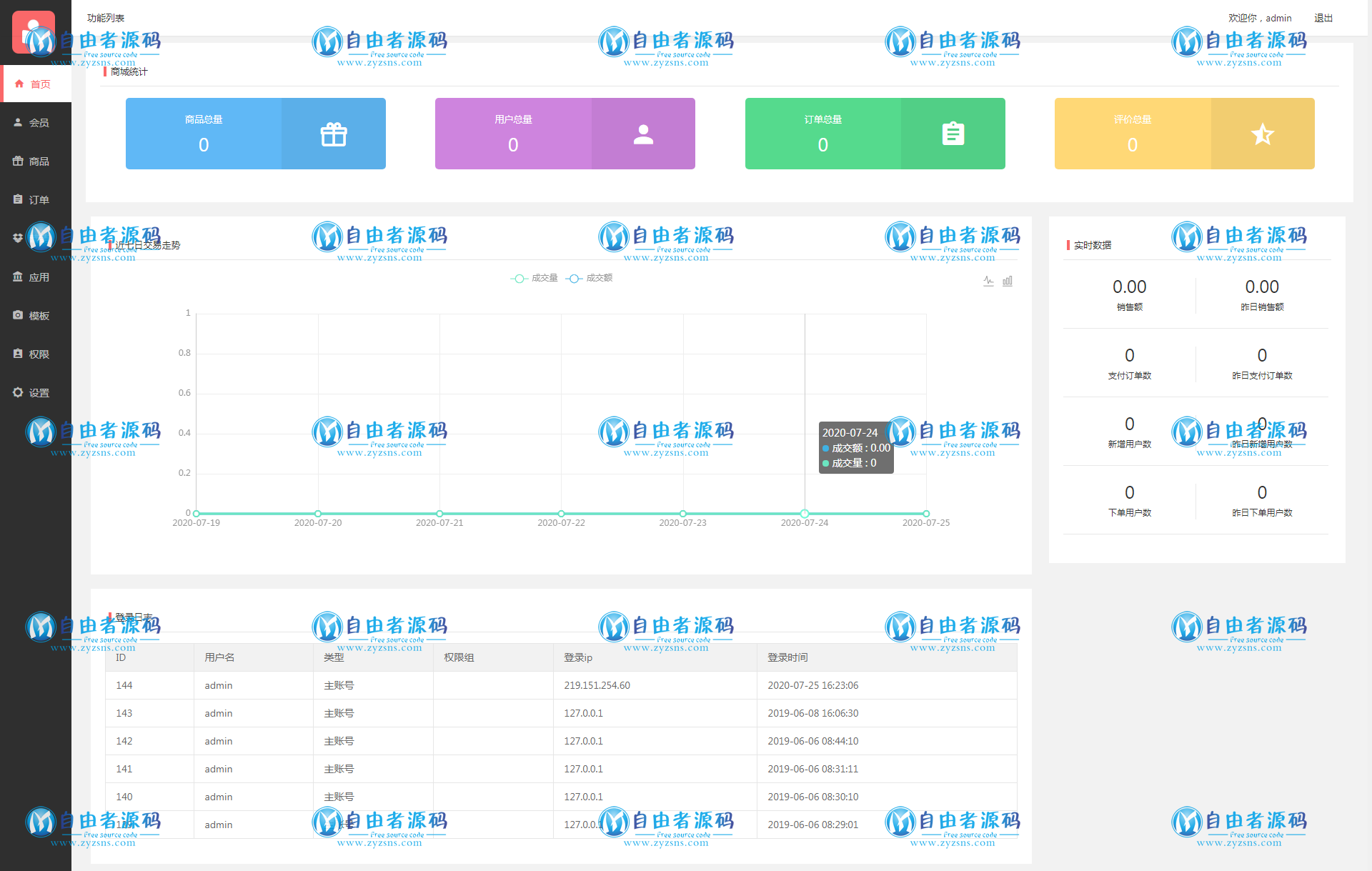The image size is (1372, 871).
Task: Select the 2020-07-20 chart data point
Action: point(318,513)
